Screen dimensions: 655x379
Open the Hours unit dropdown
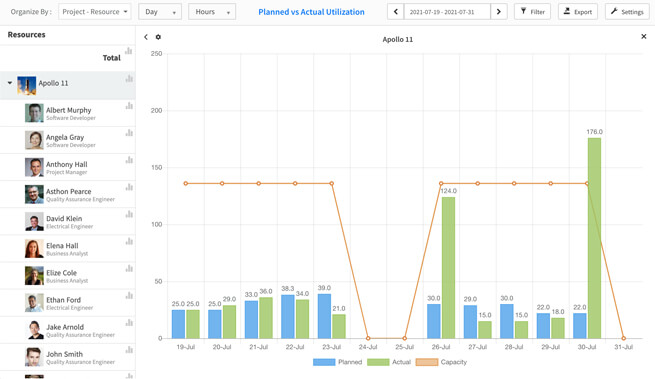tap(212, 12)
